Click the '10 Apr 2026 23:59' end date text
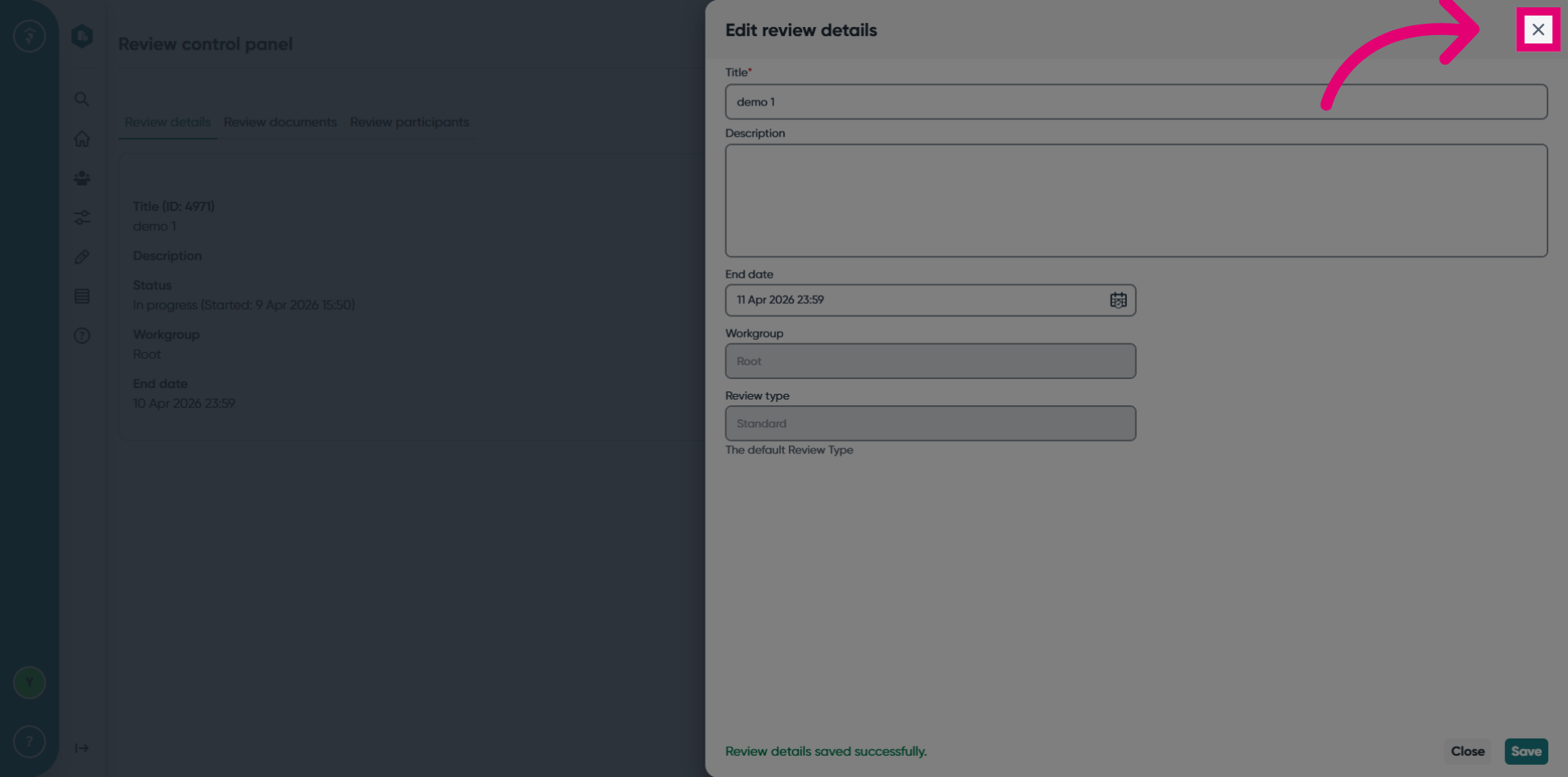Screen dimensions: 1568x777 (x=184, y=404)
